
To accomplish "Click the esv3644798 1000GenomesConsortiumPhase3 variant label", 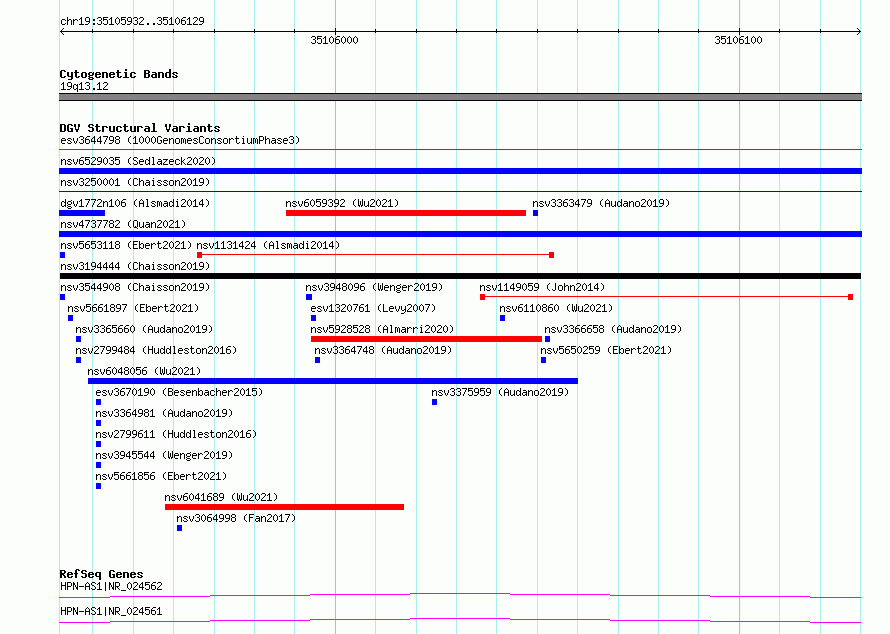I will click(180, 140).
